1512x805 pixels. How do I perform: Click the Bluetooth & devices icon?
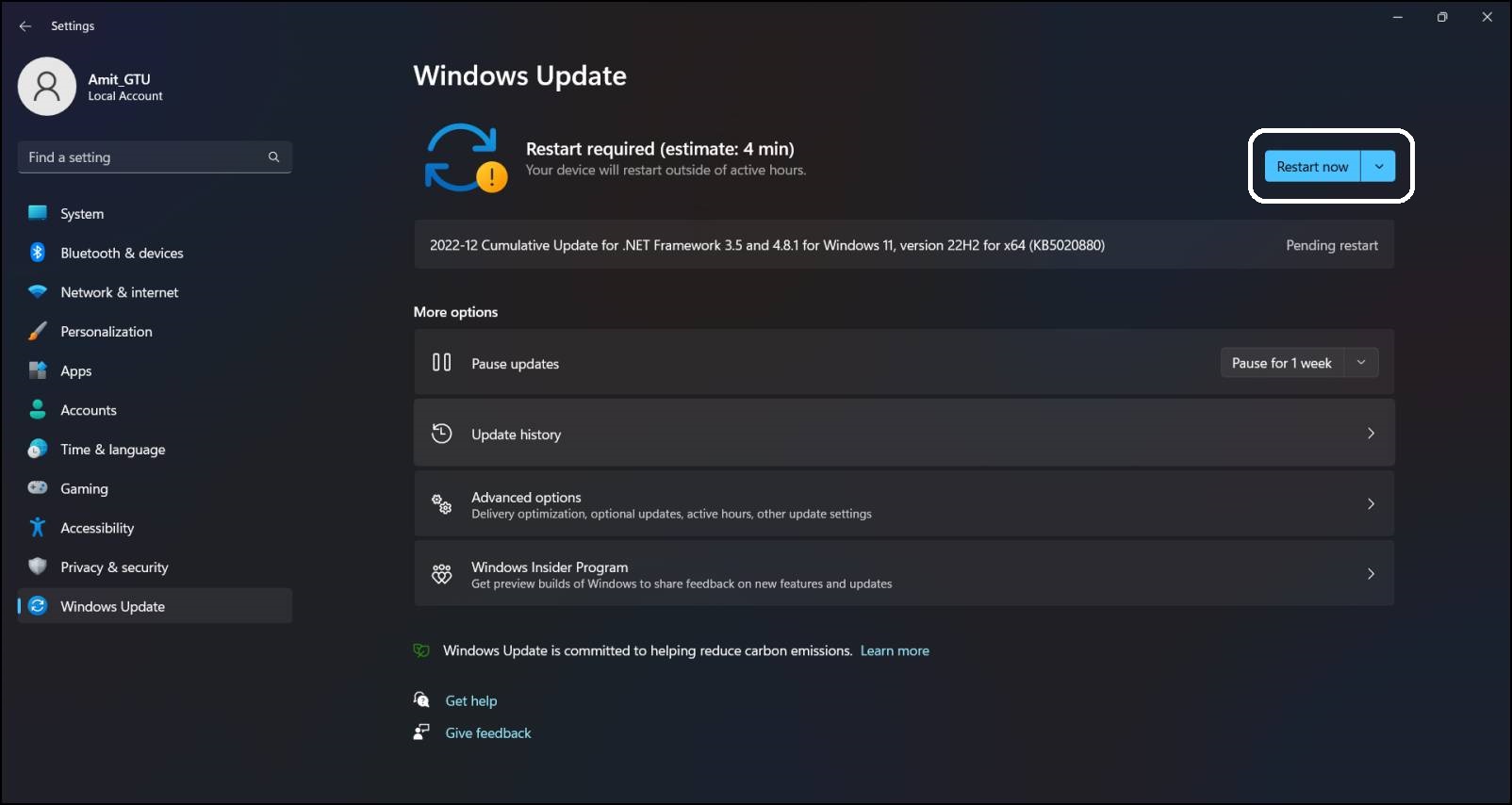click(38, 253)
